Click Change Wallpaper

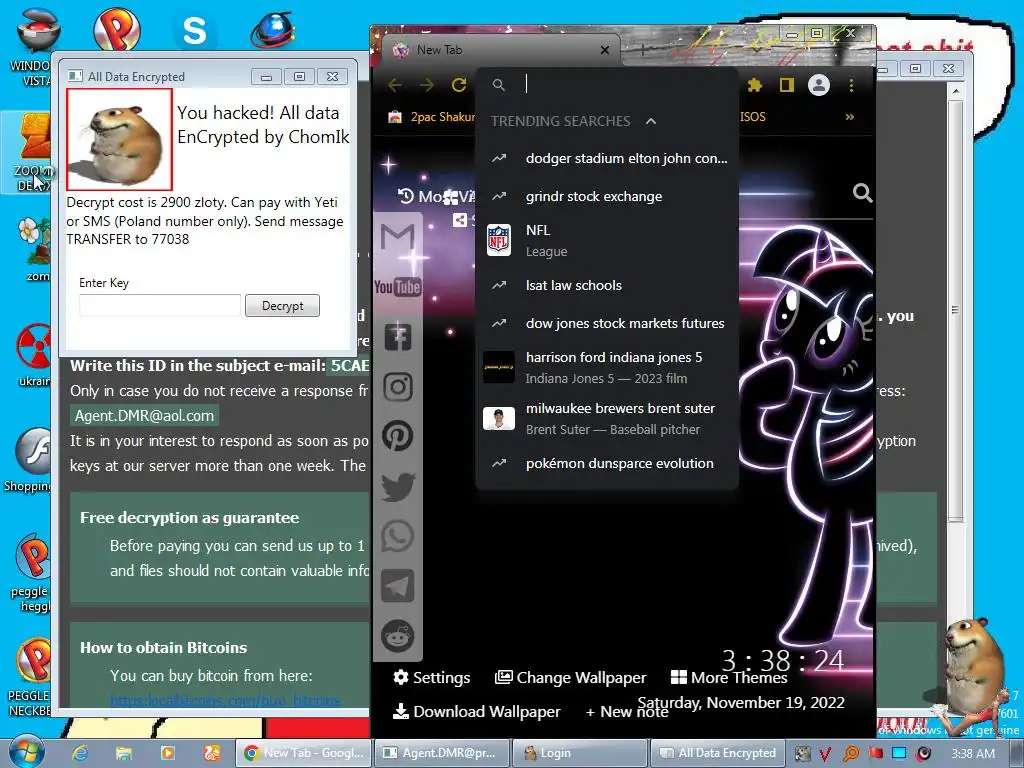click(570, 677)
